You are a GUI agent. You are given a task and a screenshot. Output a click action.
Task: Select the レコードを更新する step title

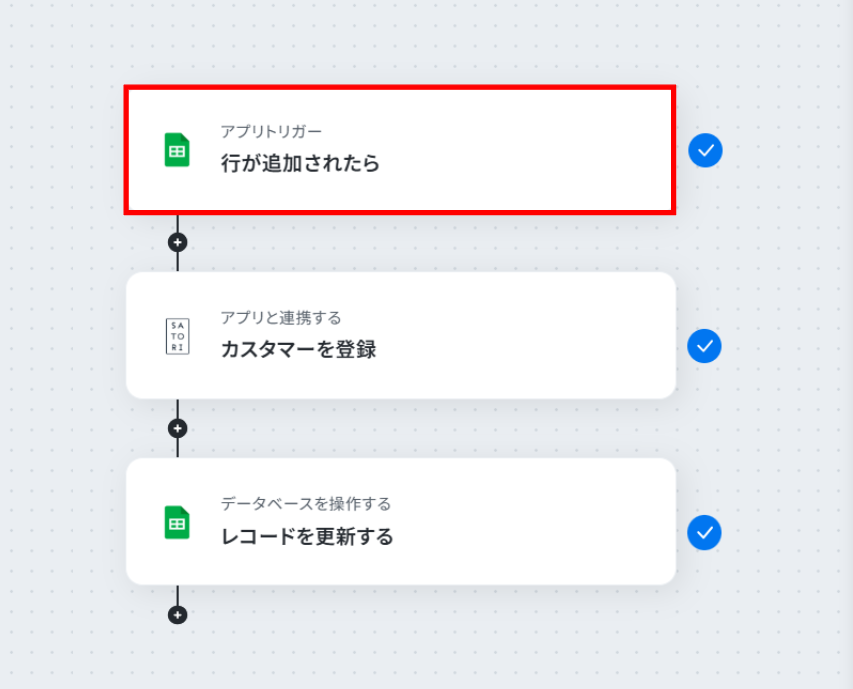[x=307, y=537]
